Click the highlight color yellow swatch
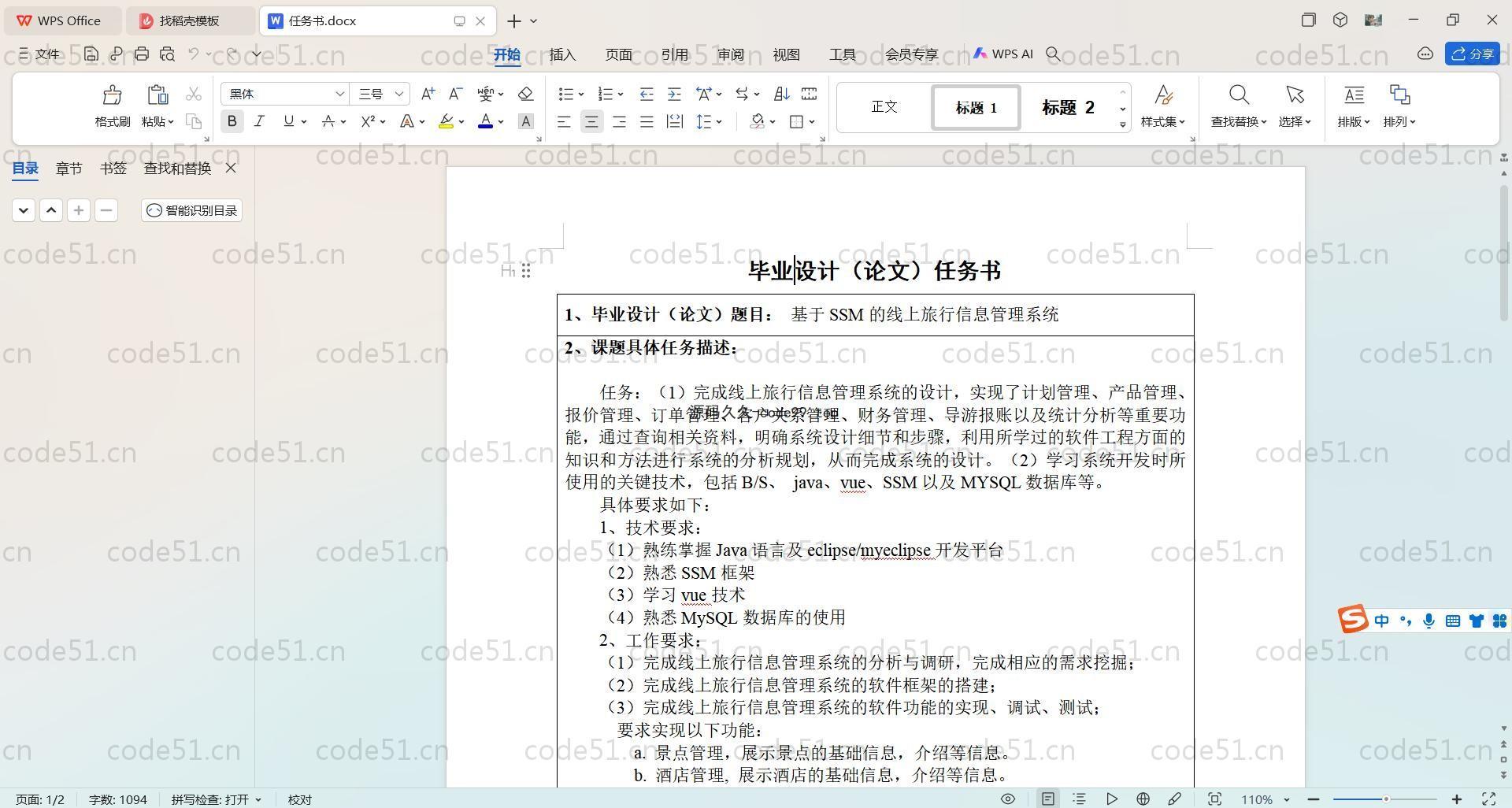This screenshot has width=1512, height=808. tap(446, 121)
